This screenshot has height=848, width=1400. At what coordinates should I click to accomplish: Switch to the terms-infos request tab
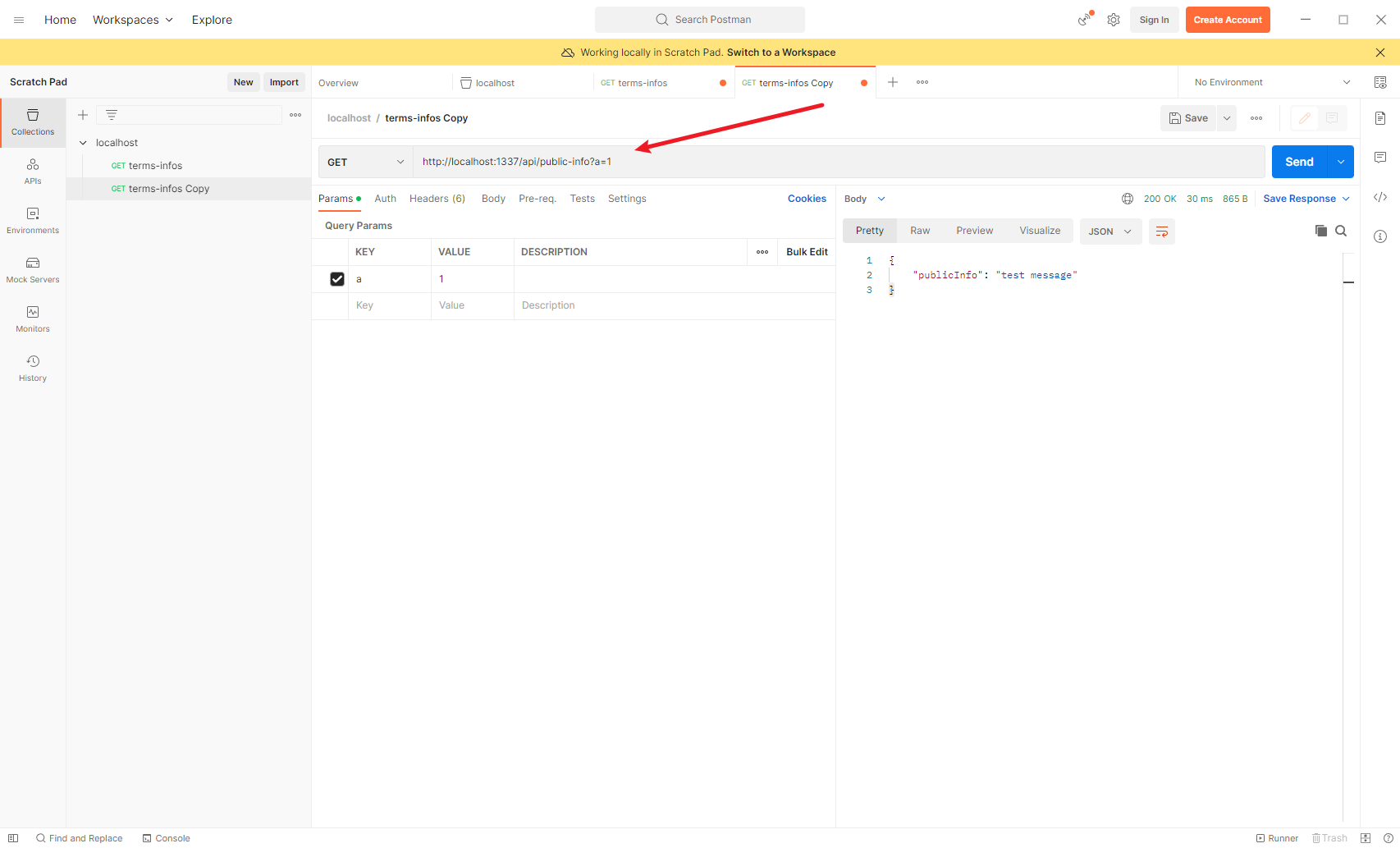[663, 83]
